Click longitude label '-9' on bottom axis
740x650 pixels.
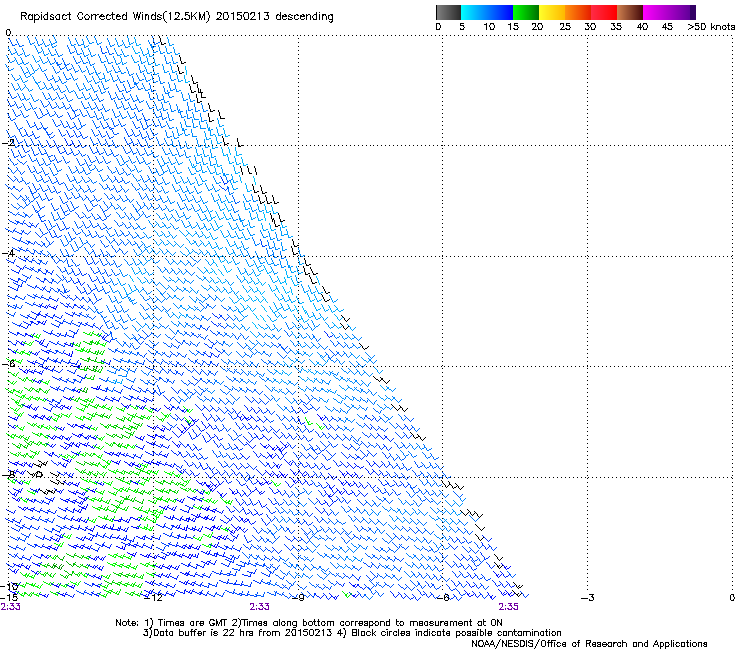[298, 598]
